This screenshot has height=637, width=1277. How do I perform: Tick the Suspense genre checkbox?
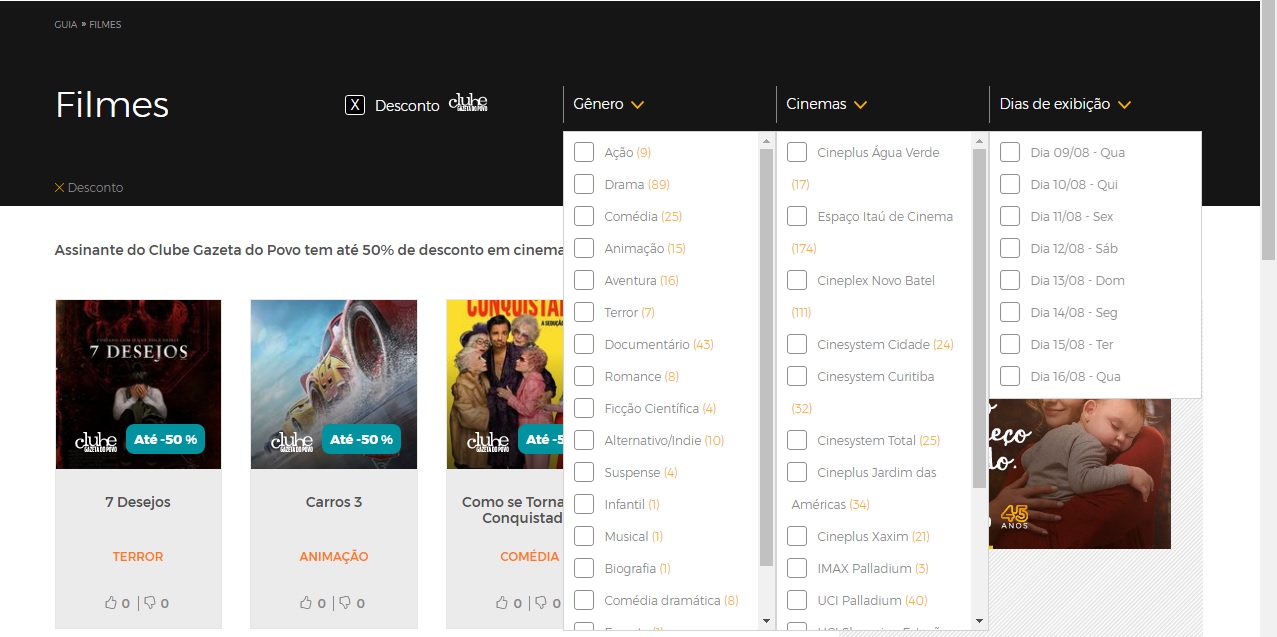pos(584,472)
